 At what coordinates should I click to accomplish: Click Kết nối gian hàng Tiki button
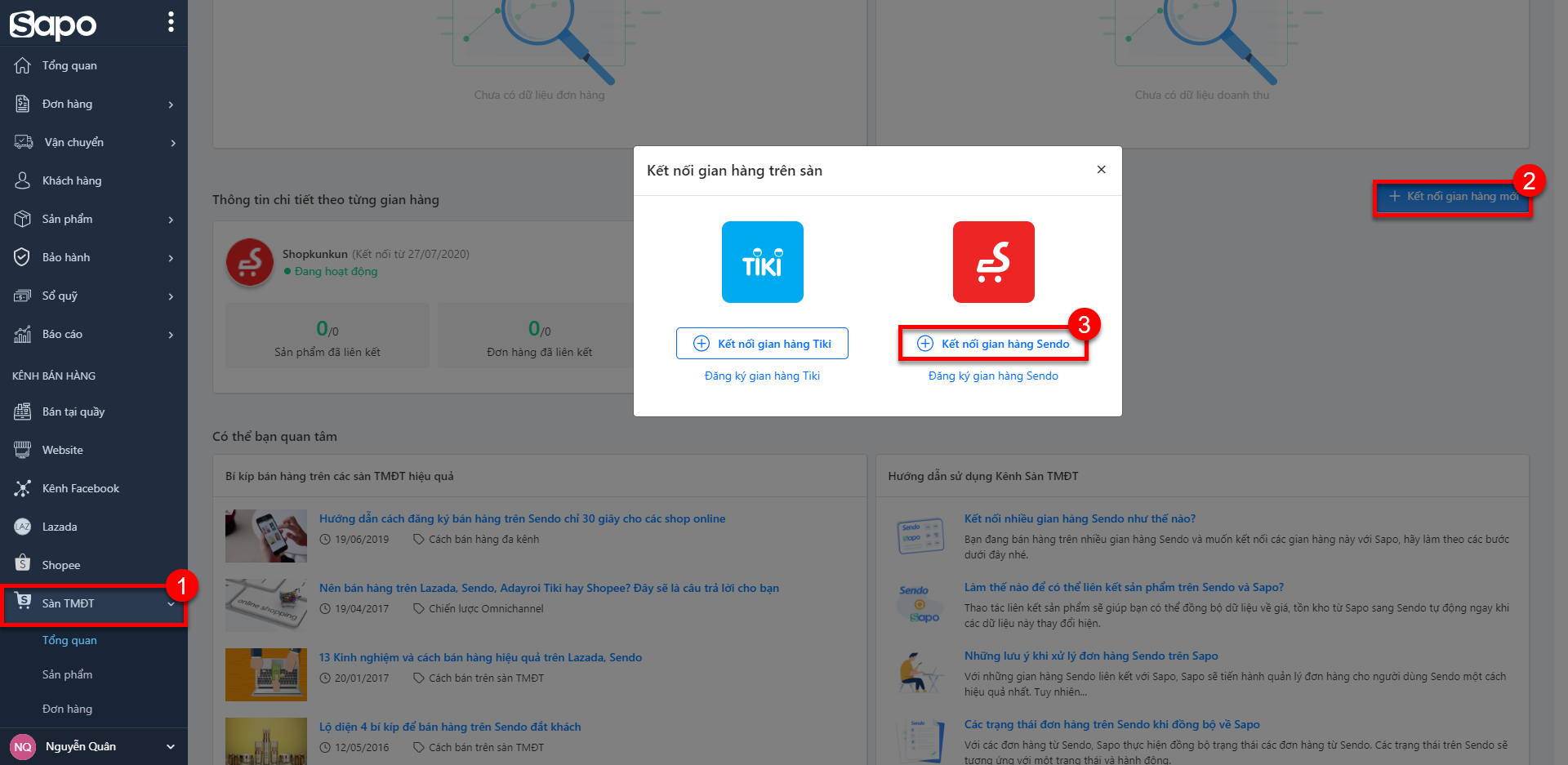[x=762, y=343]
